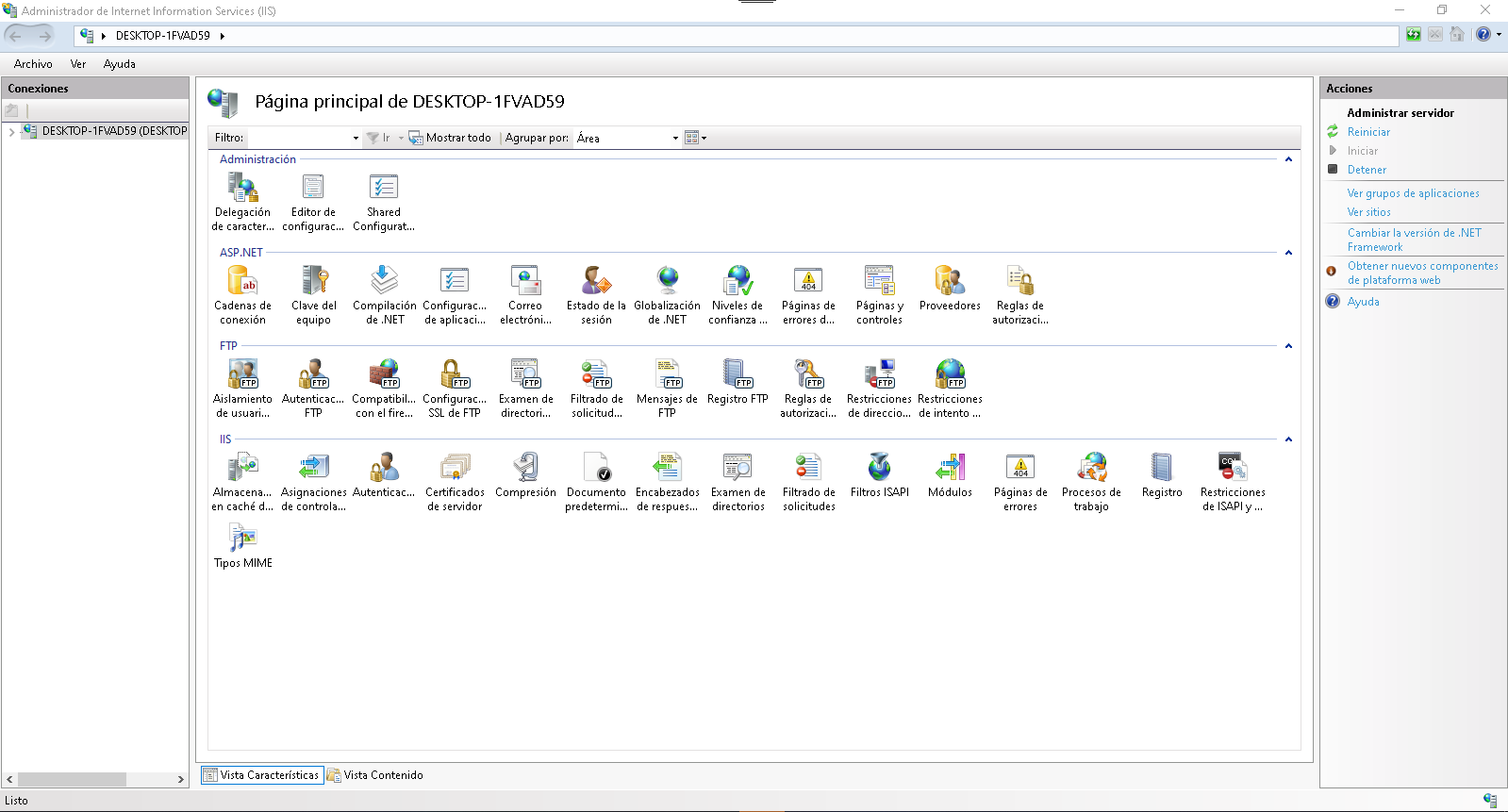Open Cadenas de conexión icon
The image size is (1508, 812).
[x=242, y=282]
